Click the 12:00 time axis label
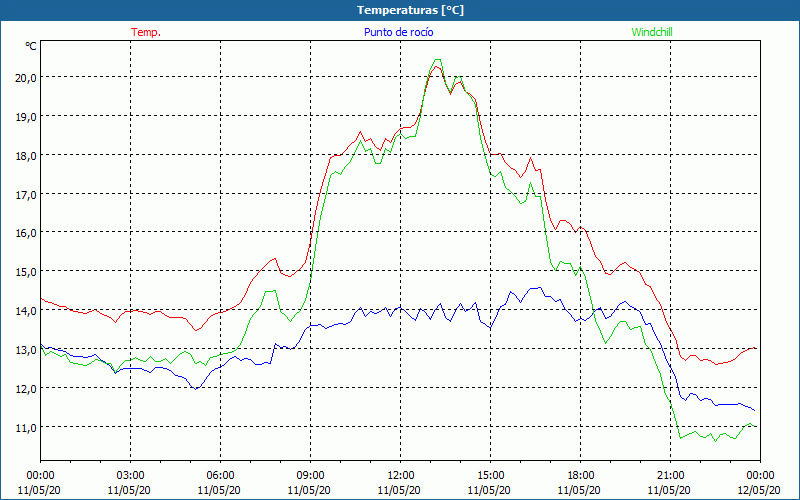The image size is (800, 500). tap(400, 476)
